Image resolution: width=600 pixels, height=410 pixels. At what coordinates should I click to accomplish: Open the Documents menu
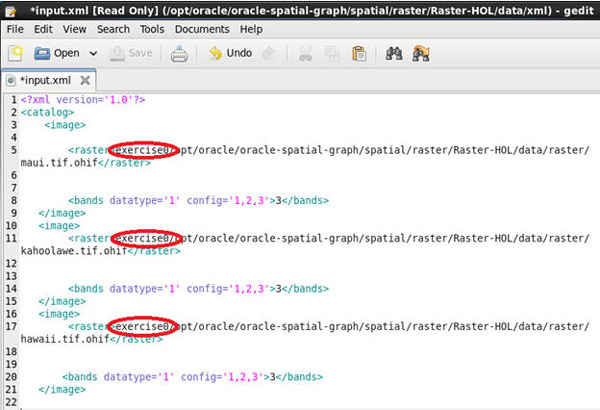(x=202, y=29)
